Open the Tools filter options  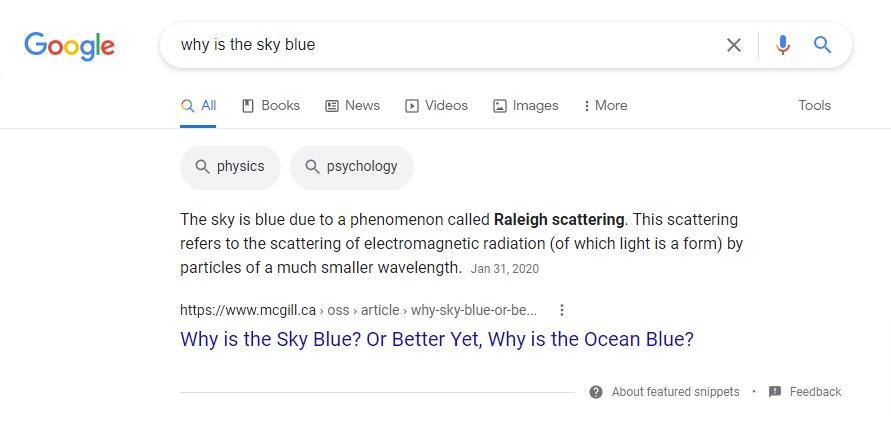[x=814, y=105]
